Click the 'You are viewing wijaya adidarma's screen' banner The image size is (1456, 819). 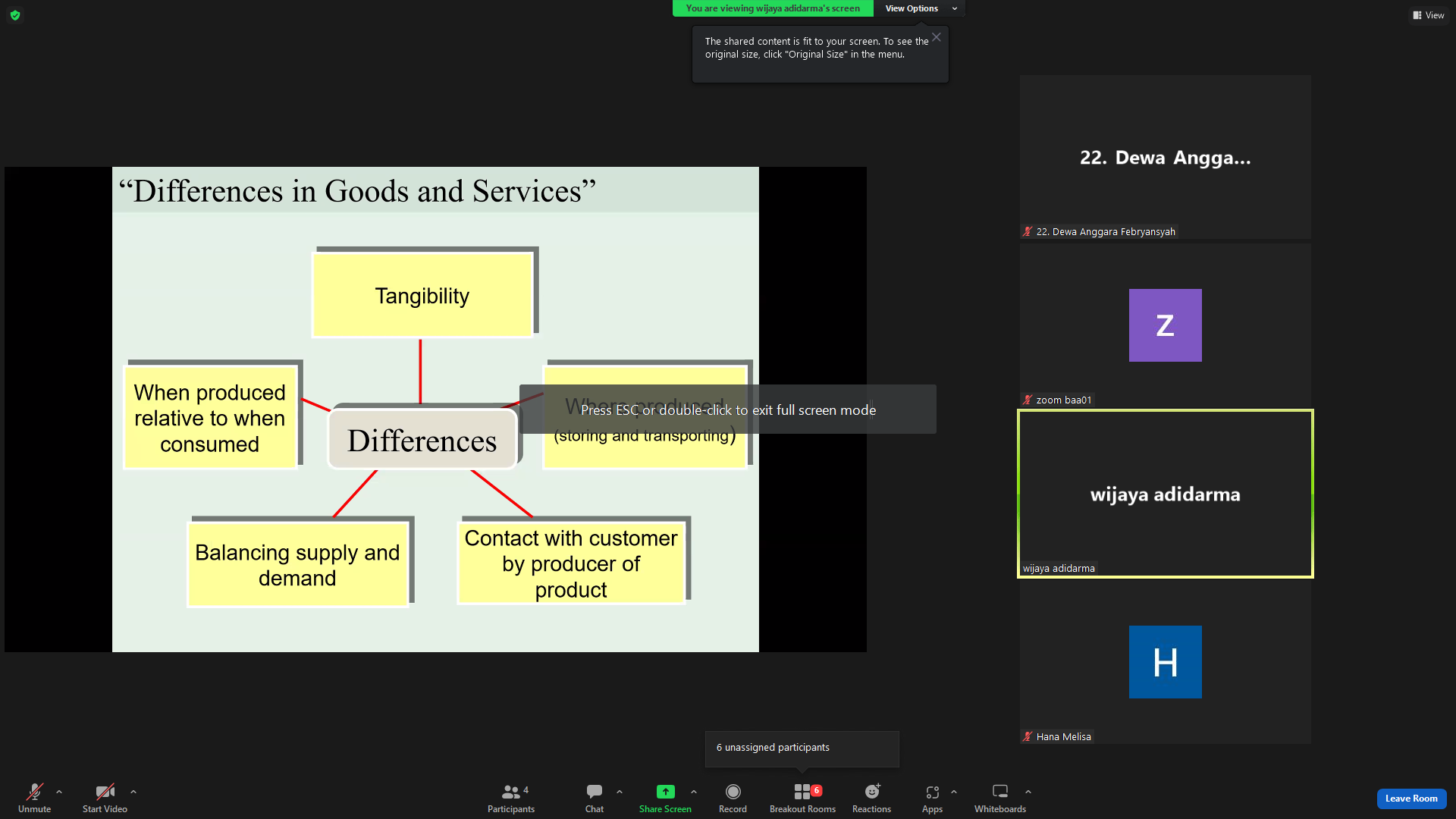coord(773,8)
